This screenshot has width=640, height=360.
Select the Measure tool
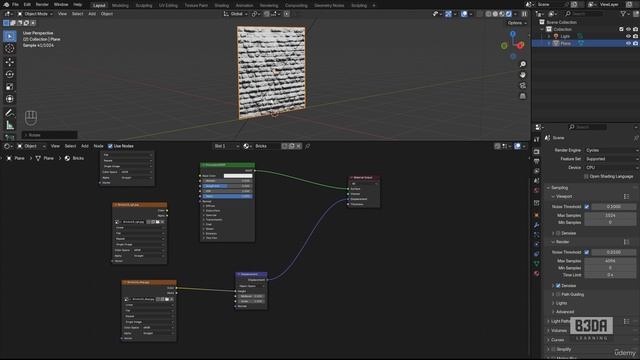pos(10,125)
